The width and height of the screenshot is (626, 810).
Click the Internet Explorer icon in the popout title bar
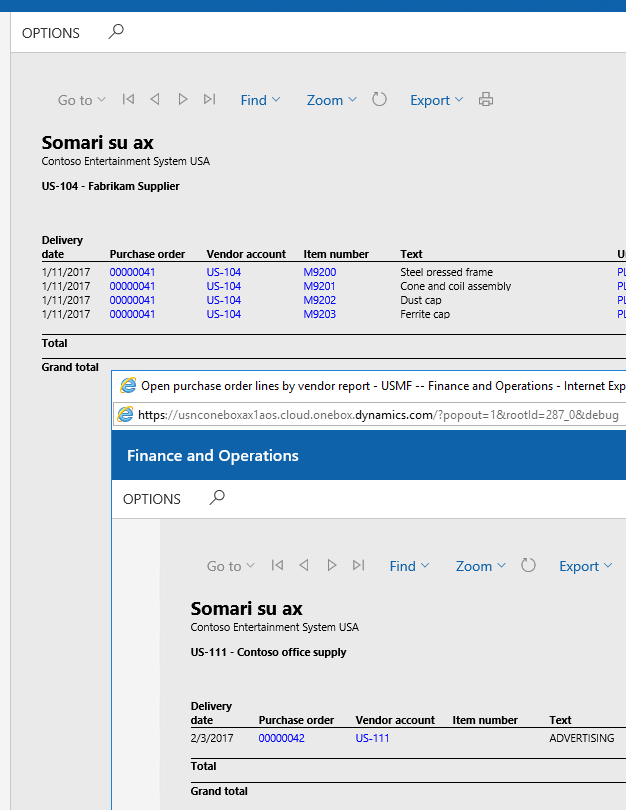coord(128,385)
